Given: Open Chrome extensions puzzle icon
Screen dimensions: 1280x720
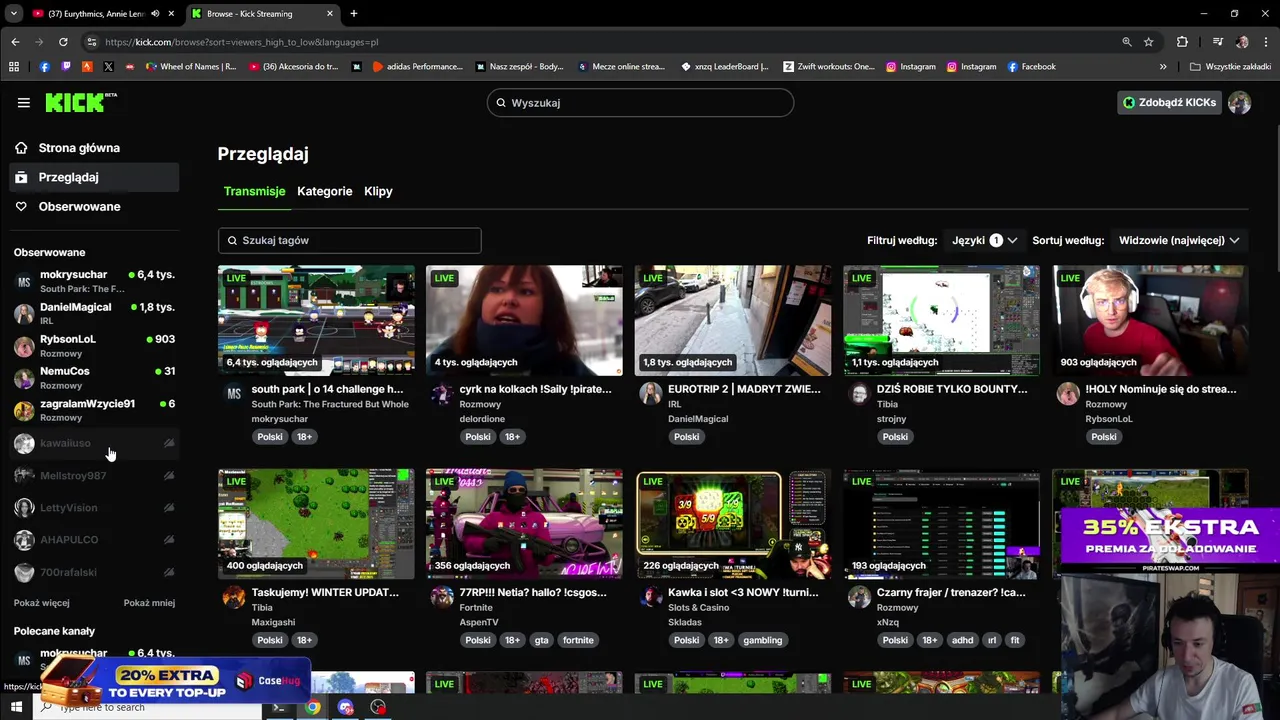Looking at the screenshot, I should (1182, 42).
